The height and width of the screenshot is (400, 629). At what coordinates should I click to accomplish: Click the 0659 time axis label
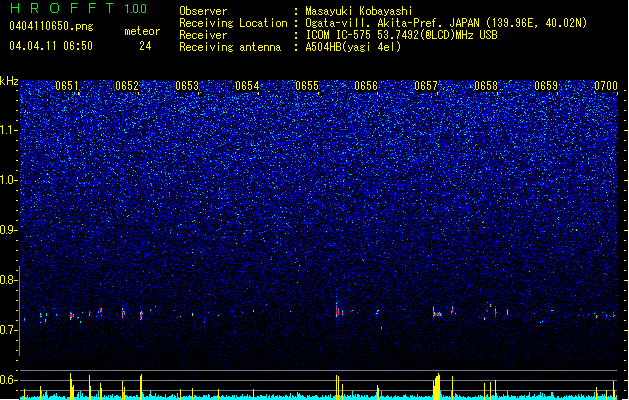[x=546, y=86]
